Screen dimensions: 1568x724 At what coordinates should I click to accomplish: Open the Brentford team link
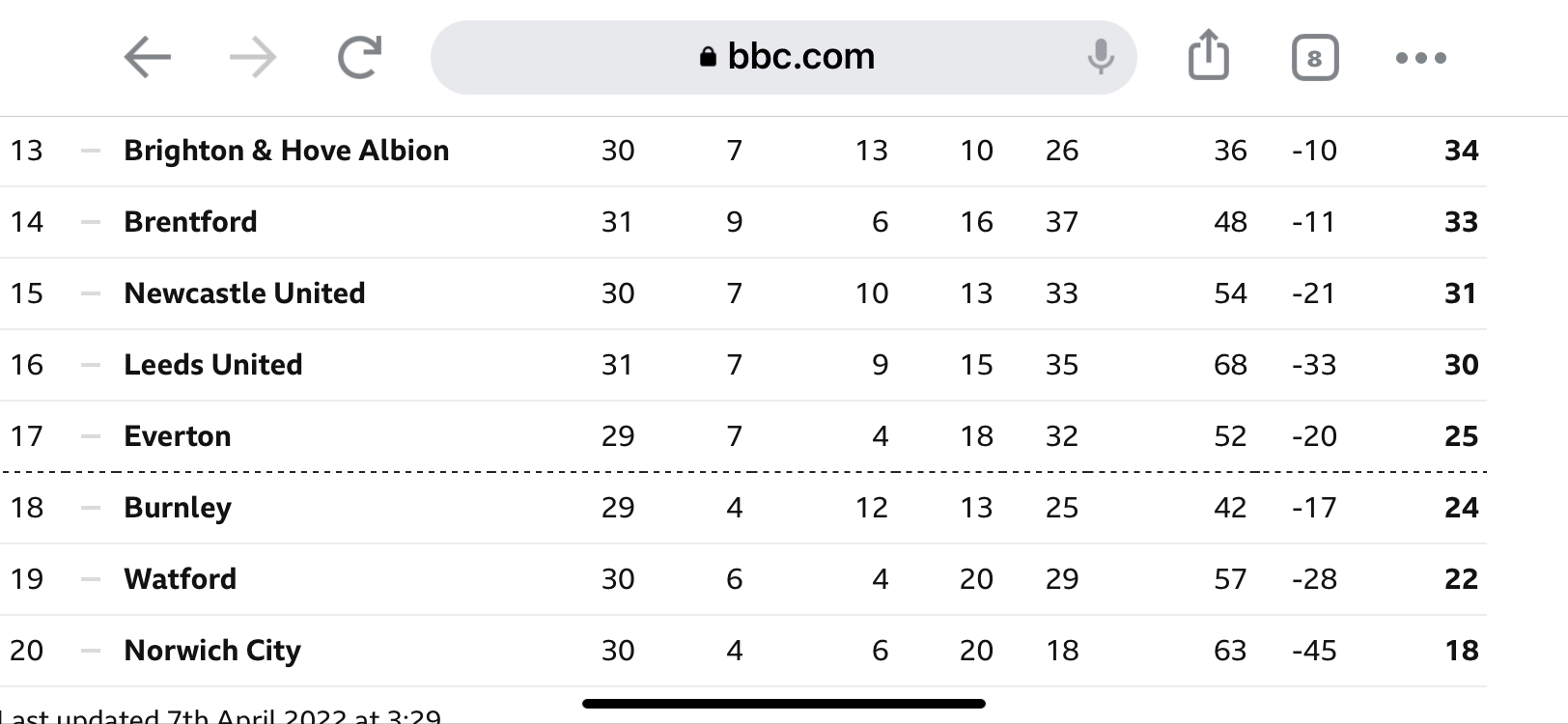coord(190,222)
